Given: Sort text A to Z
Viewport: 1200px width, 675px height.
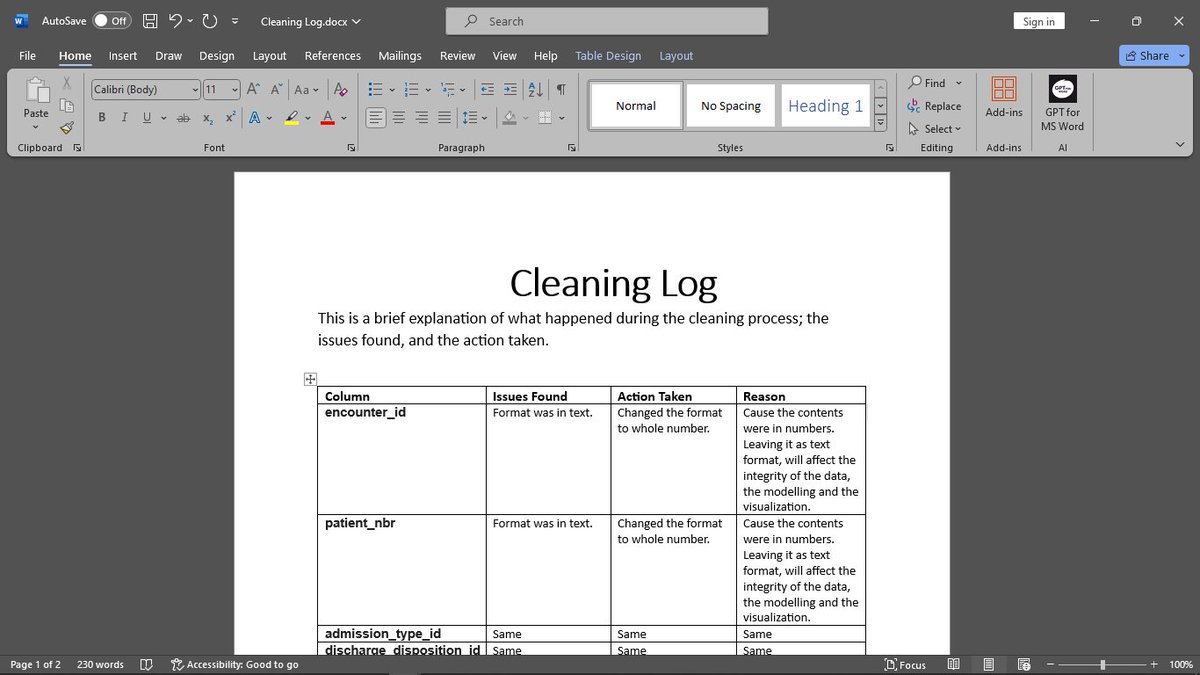Looking at the screenshot, I should tap(535, 89).
